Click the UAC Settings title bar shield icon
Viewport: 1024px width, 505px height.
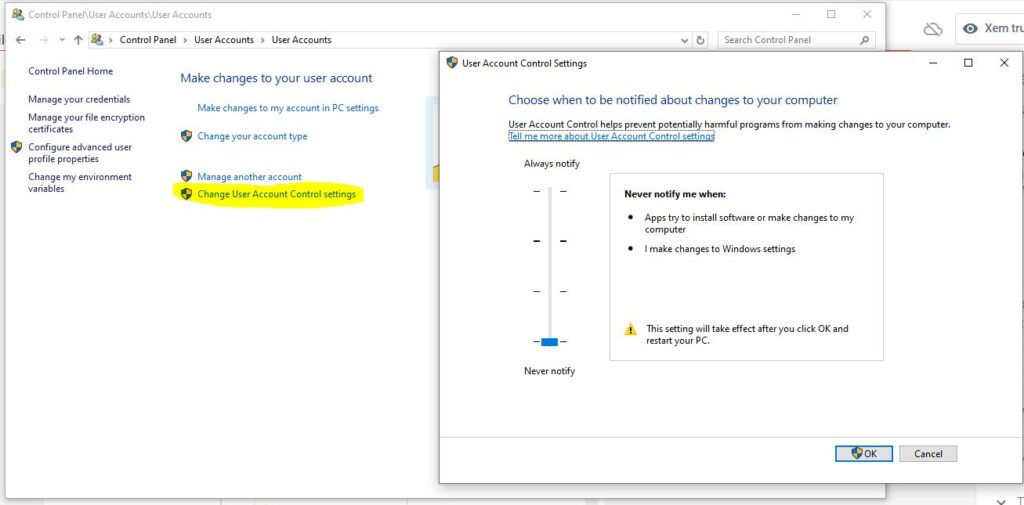pos(451,63)
